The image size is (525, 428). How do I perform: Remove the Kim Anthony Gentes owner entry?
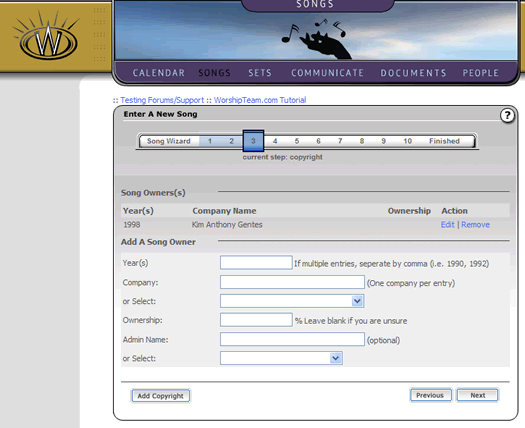coord(475,224)
